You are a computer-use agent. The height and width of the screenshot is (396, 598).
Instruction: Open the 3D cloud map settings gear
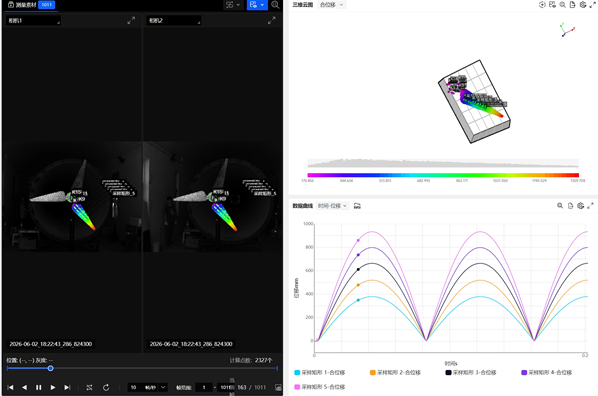(x=583, y=5)
